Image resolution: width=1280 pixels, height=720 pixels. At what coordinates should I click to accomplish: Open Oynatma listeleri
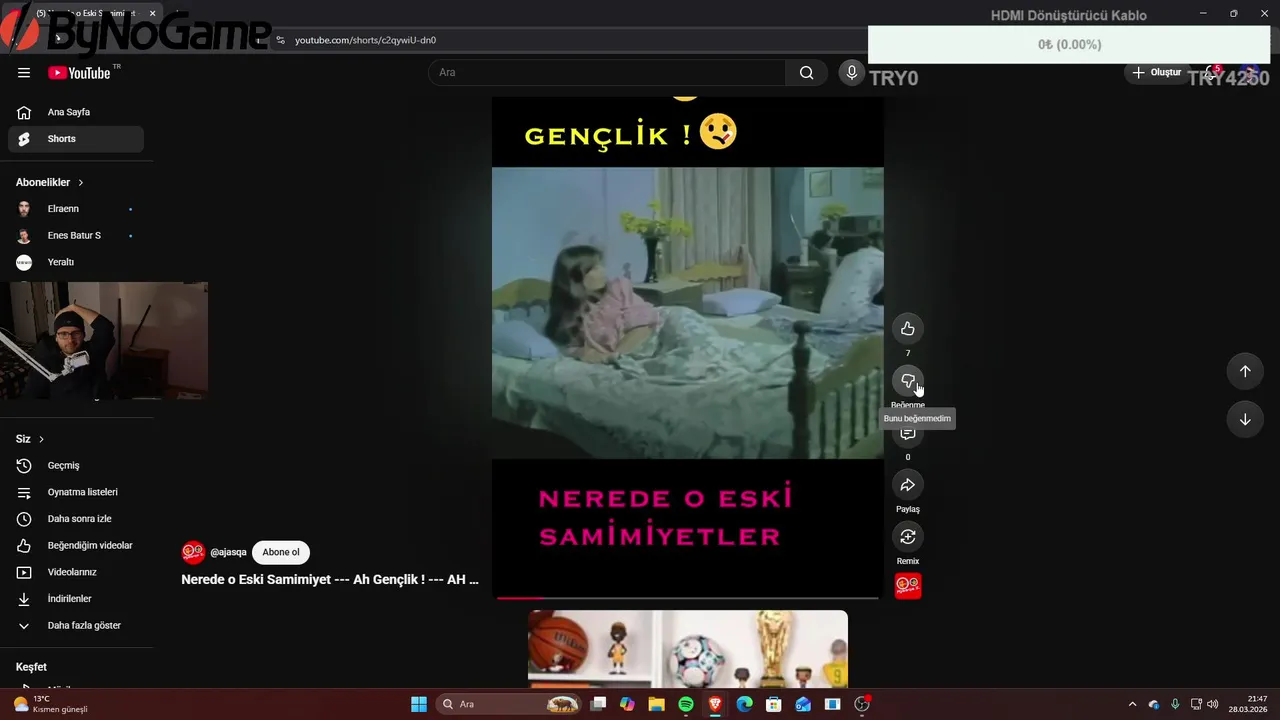76,492
